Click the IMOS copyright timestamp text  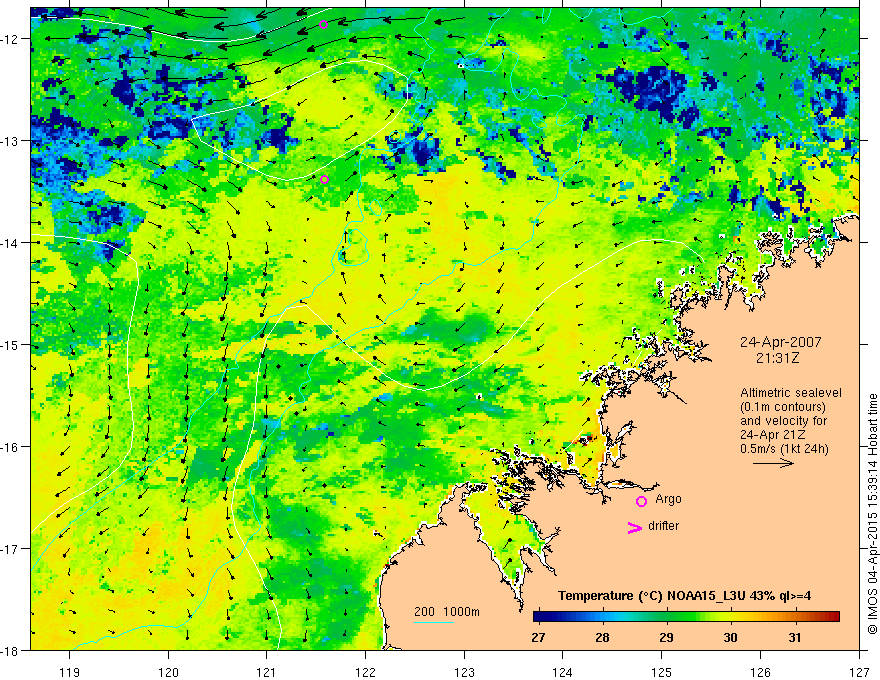pos(872,514)
